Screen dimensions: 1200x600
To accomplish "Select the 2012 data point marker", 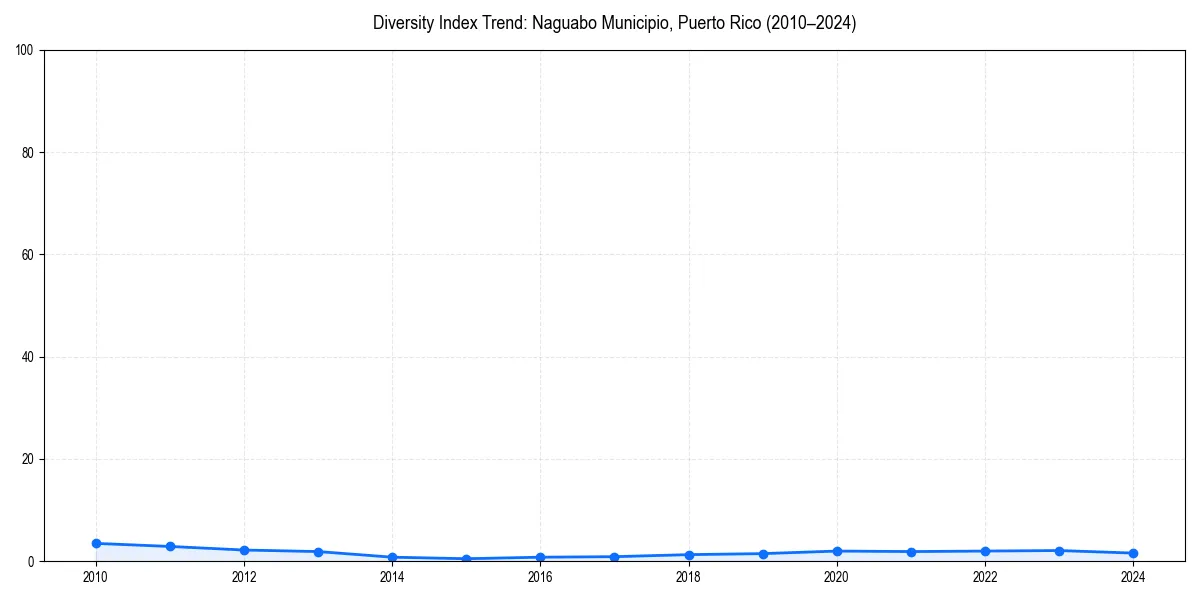I will (x=244, y=549).
